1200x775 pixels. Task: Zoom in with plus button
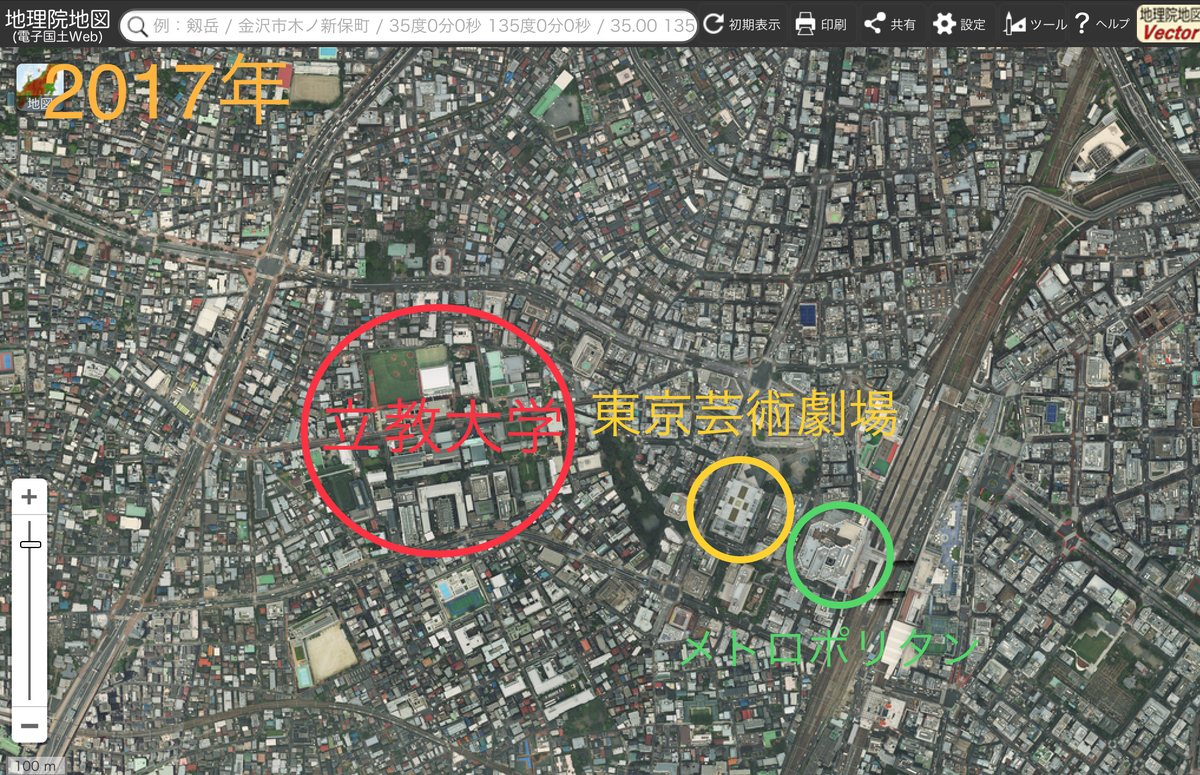[29, 497]
